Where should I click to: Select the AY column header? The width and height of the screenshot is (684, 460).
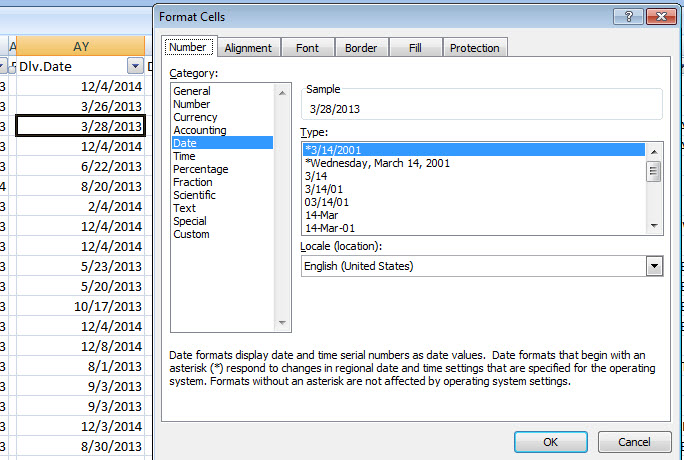(81, 46)
